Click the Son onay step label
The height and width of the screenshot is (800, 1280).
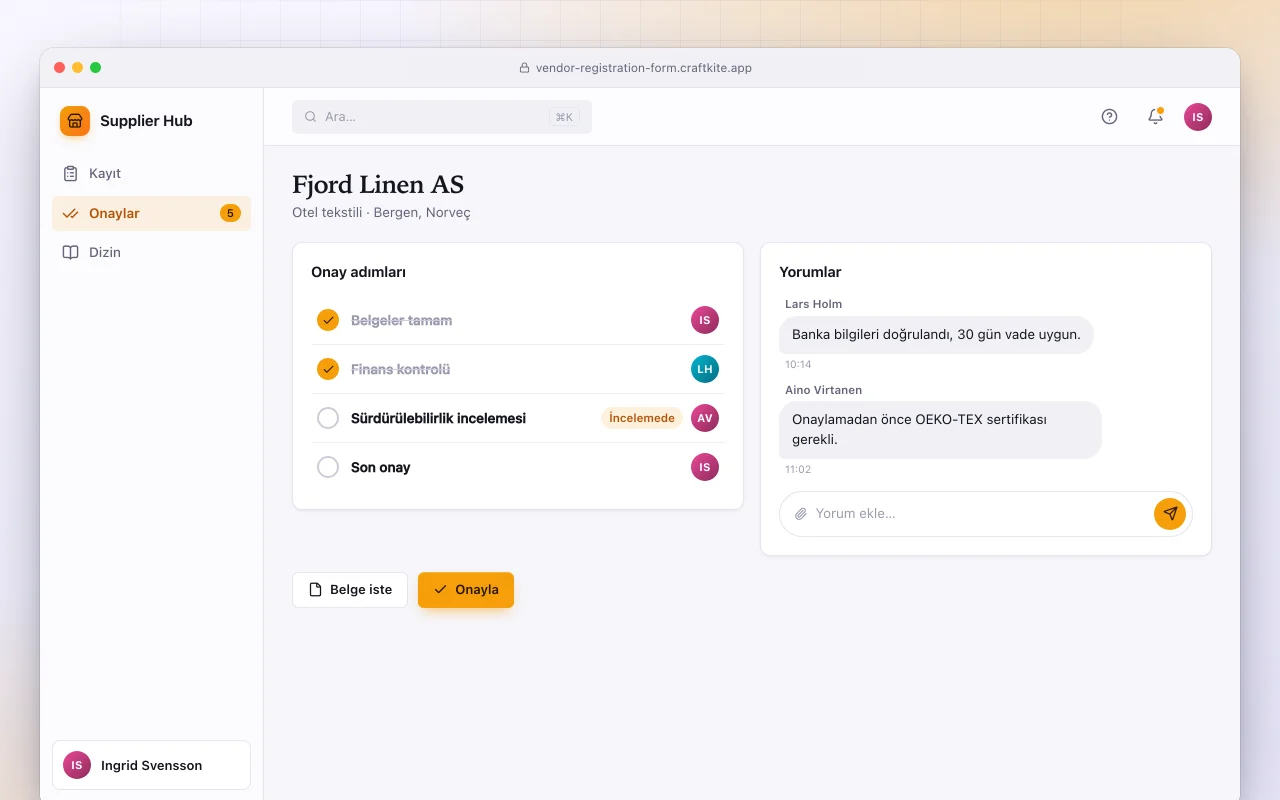(381, 467)
